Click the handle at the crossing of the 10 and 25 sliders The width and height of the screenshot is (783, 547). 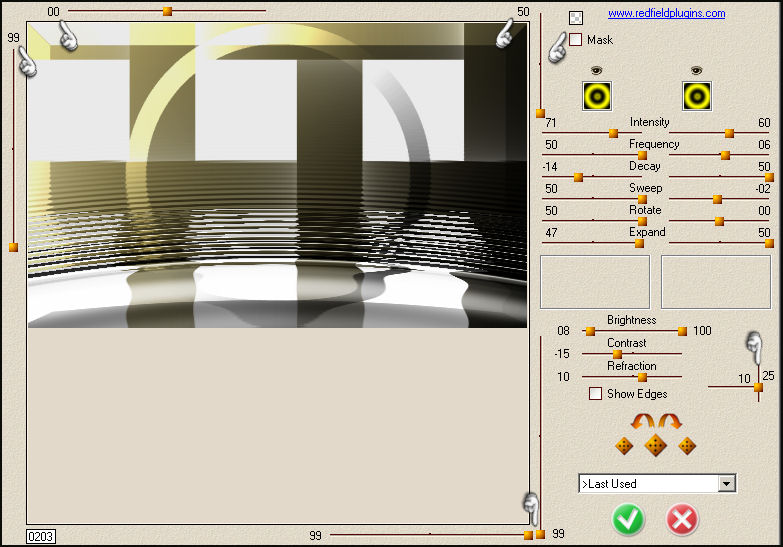758,387
